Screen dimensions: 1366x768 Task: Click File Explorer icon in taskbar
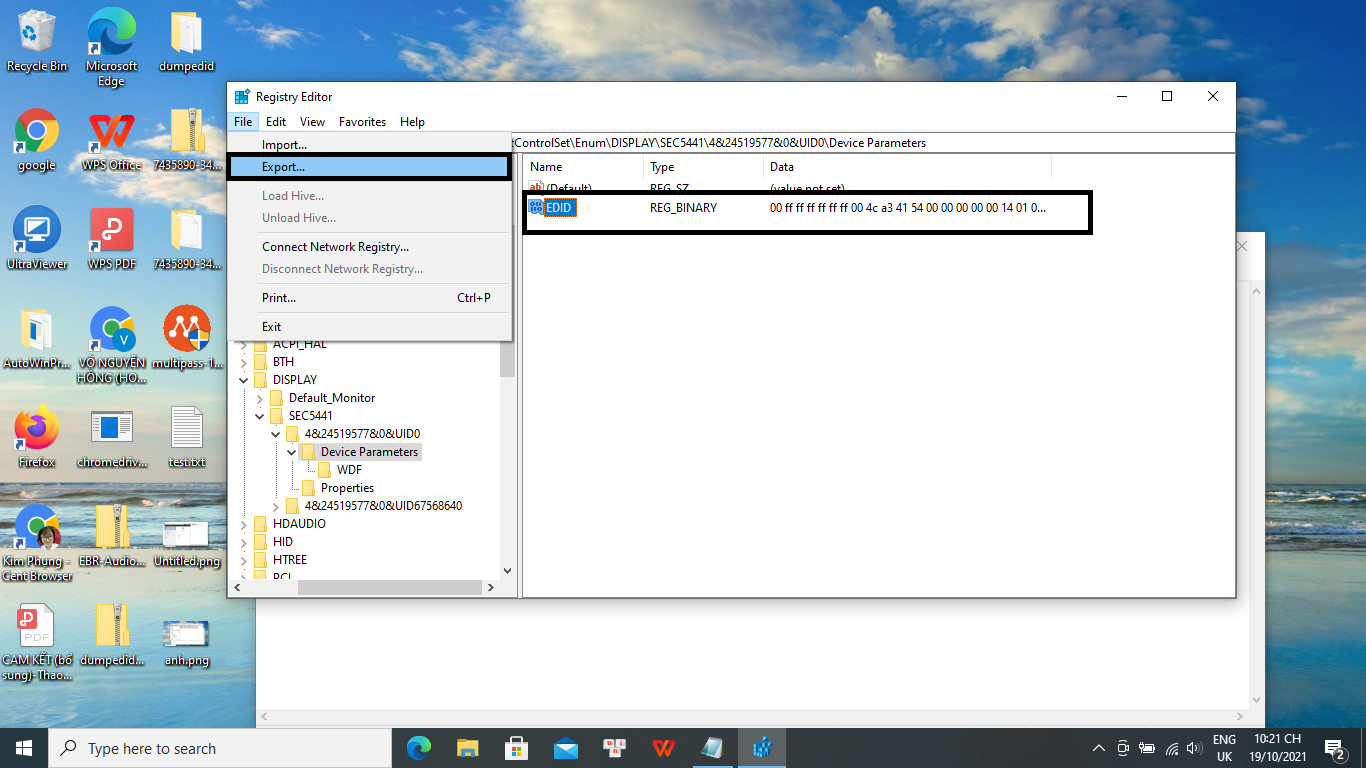click(x=468, y=748)
